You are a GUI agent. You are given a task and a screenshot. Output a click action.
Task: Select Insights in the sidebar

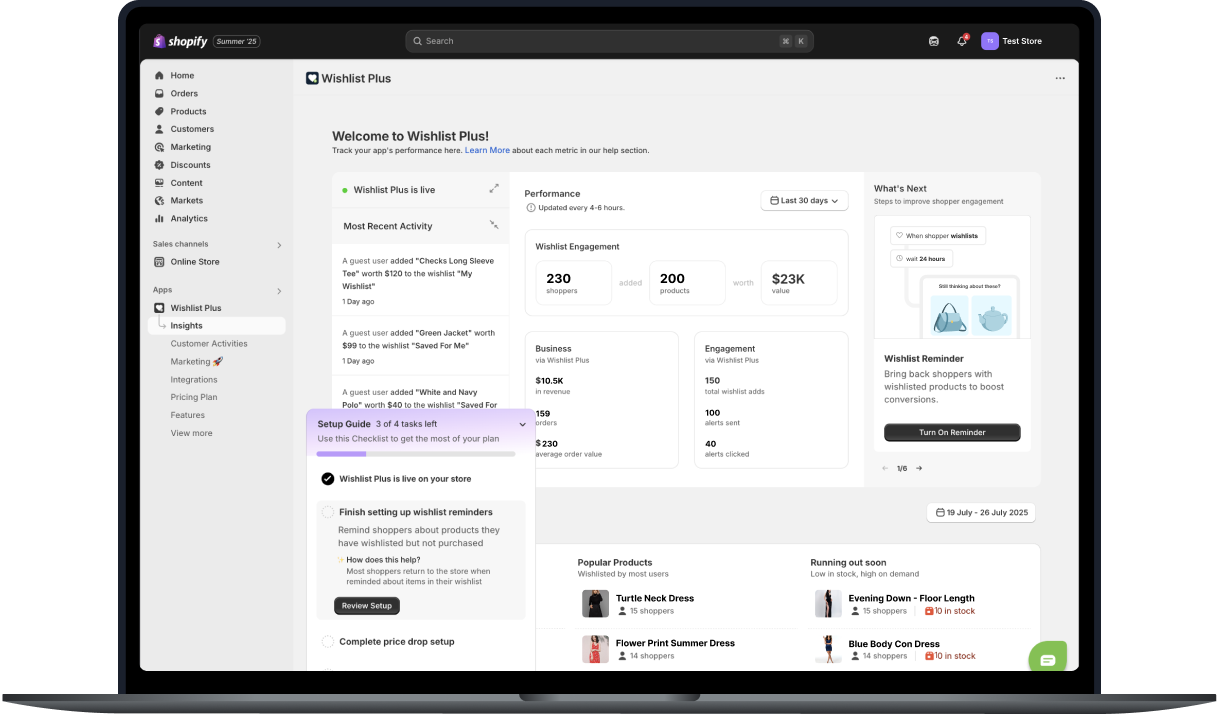217,326
